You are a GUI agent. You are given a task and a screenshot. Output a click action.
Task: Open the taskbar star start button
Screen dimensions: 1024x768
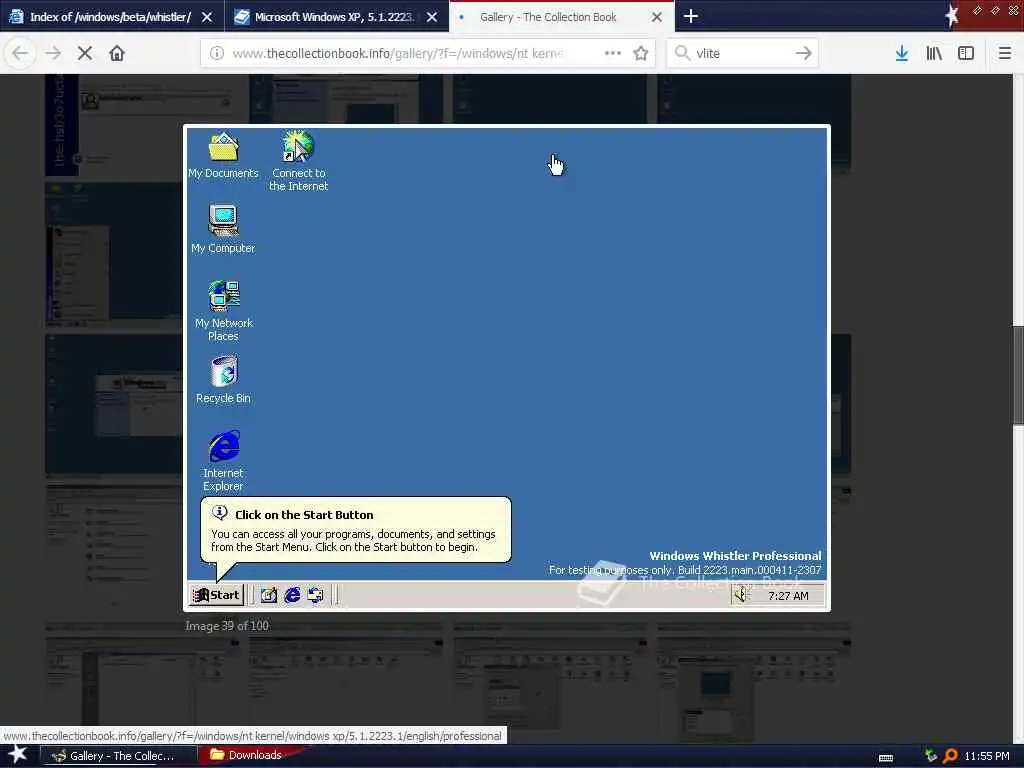point(17,755)
